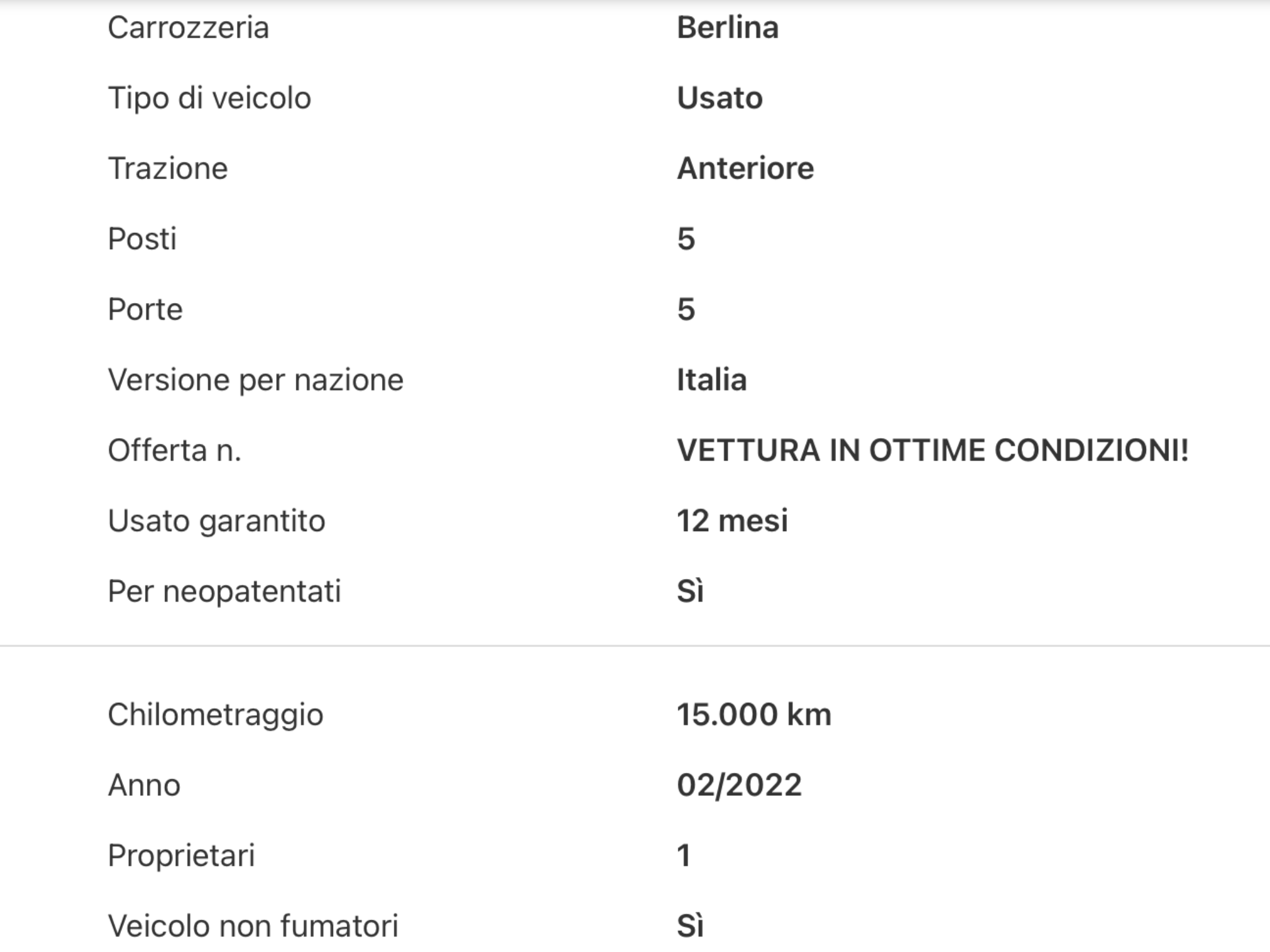Click the Per neopatentati label
Viewport: 1270px width, 952px height.
click(x=224, y=591)
